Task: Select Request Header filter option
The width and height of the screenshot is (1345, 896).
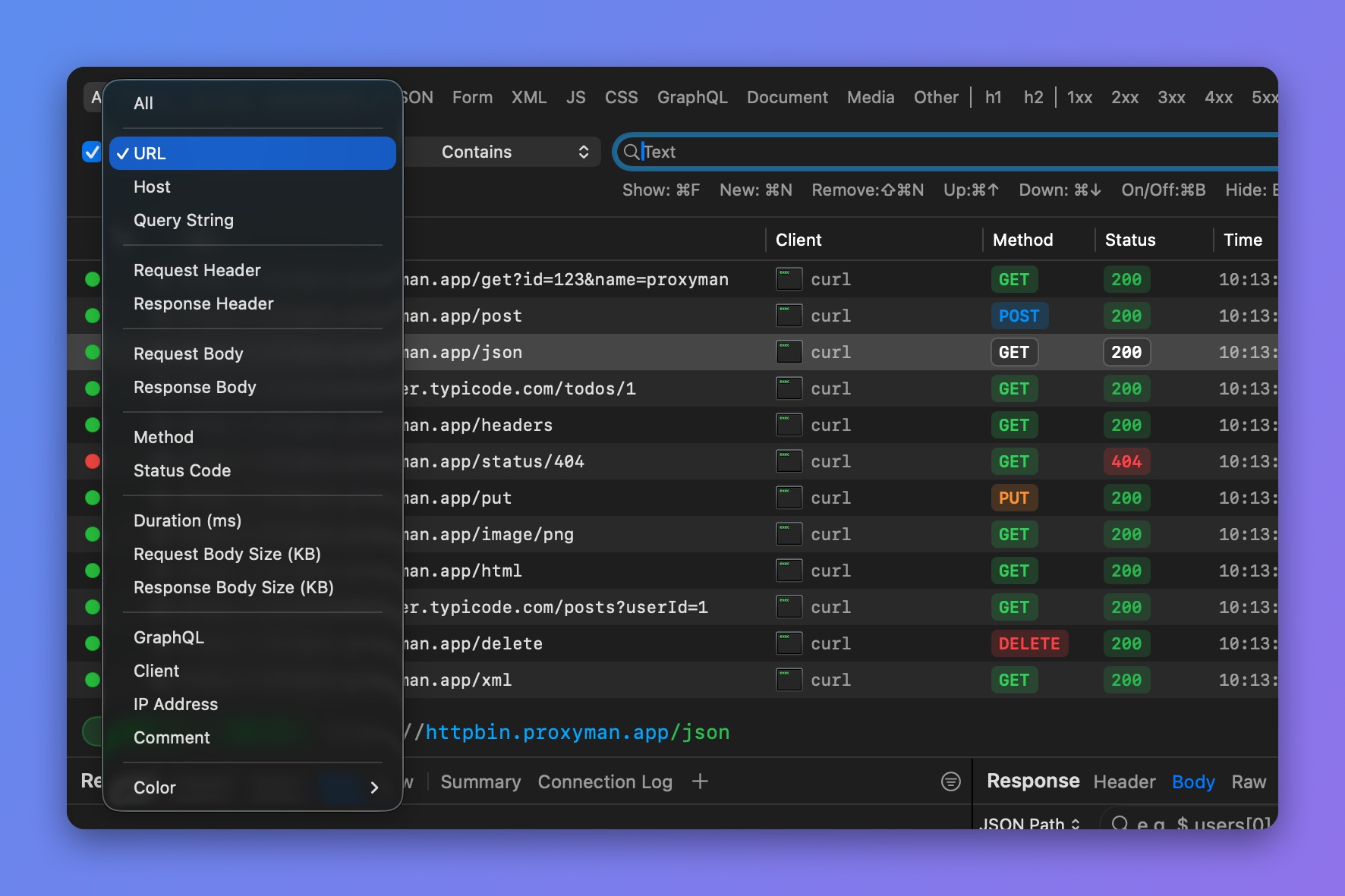Action: point(253,270)
